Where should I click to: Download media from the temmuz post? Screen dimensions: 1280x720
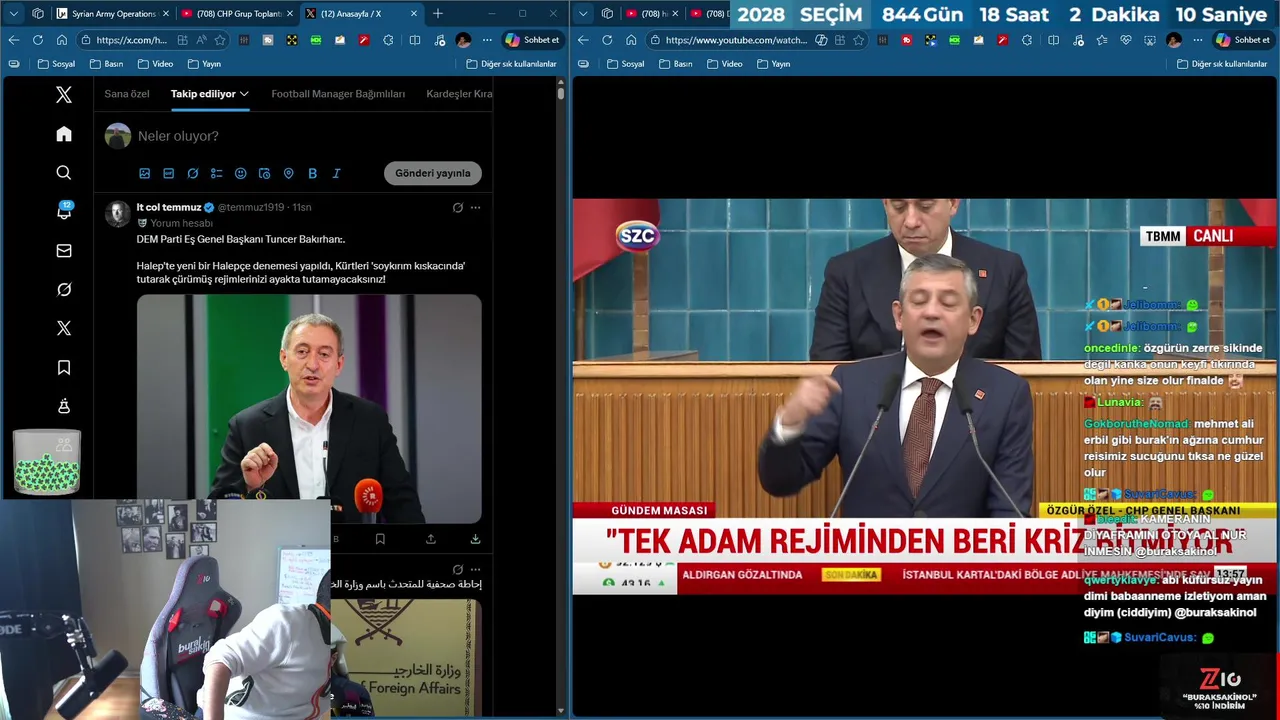(x=475, y=539)
